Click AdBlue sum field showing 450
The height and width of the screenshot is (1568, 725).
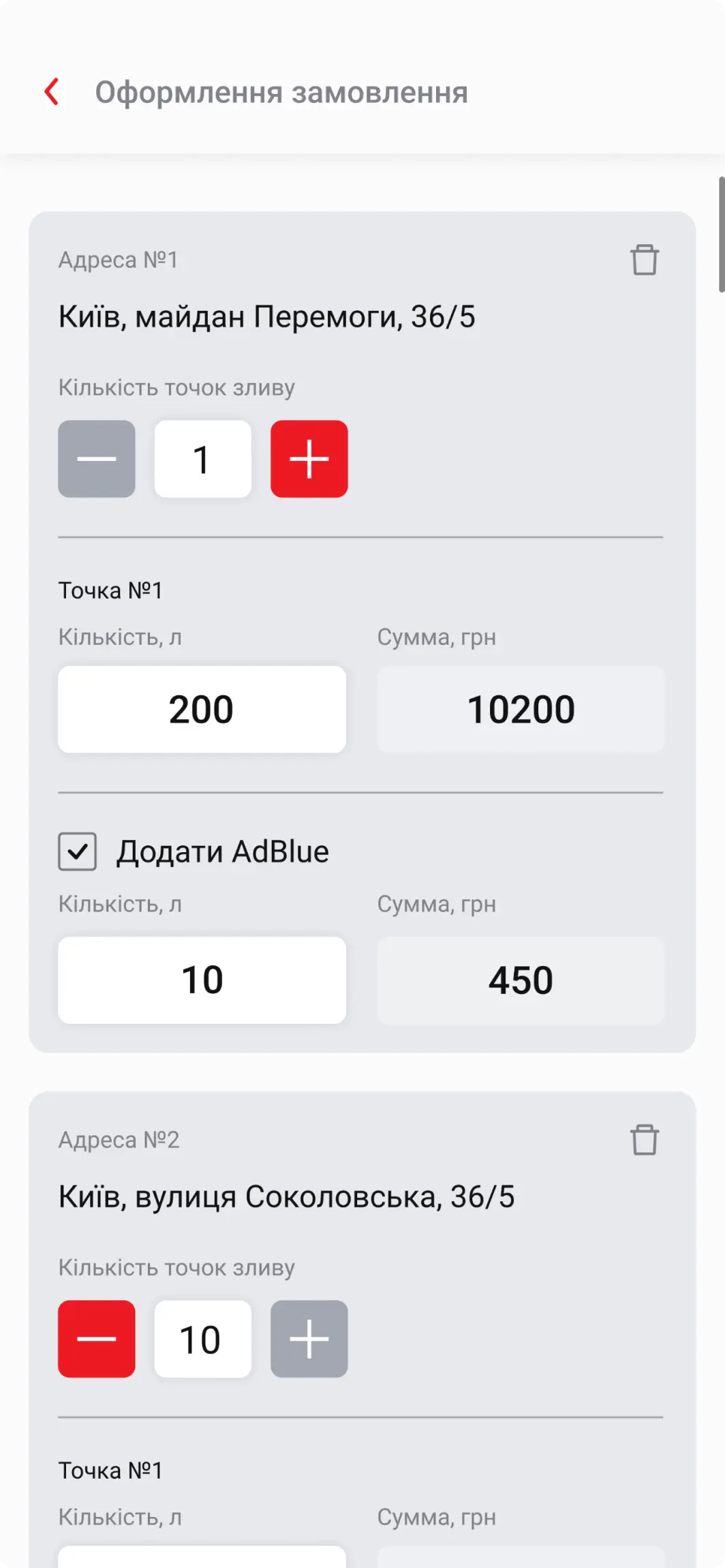521,980
